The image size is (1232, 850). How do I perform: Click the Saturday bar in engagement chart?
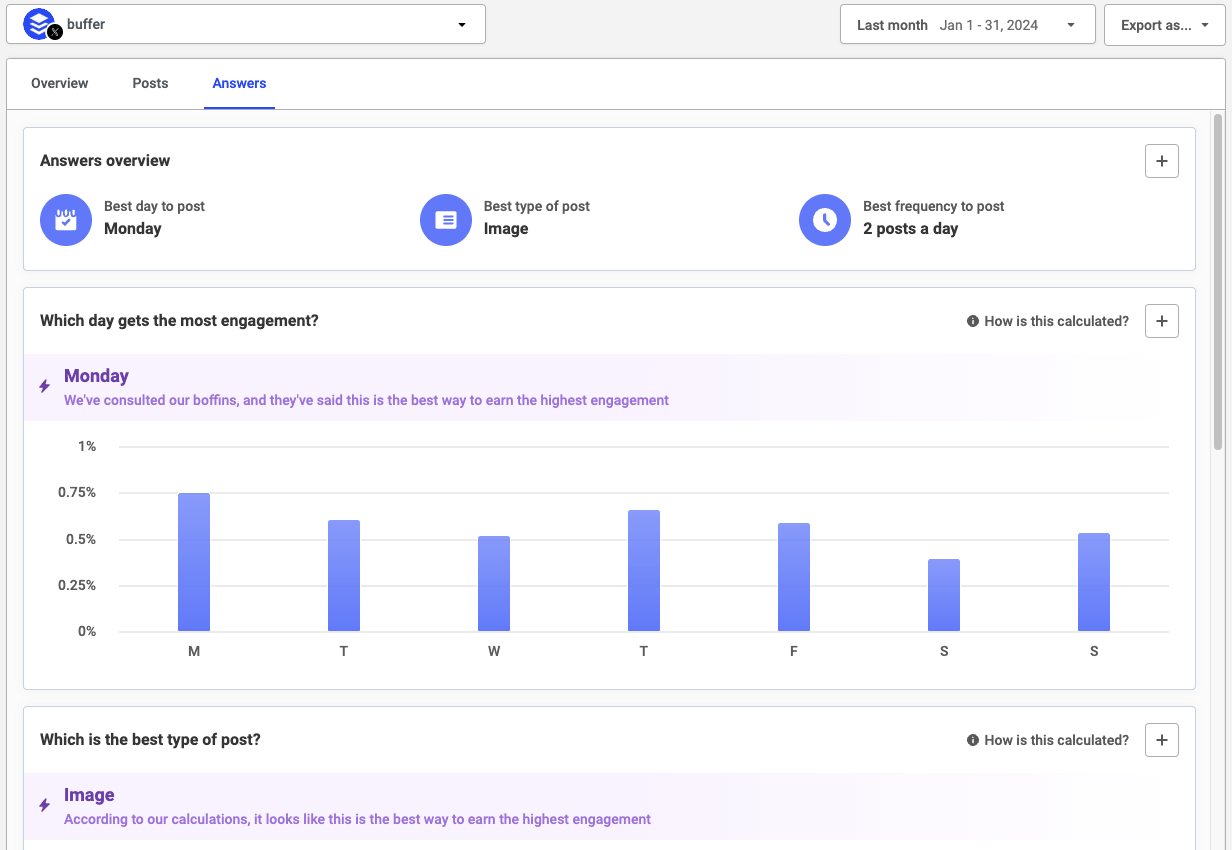(944, 595)
